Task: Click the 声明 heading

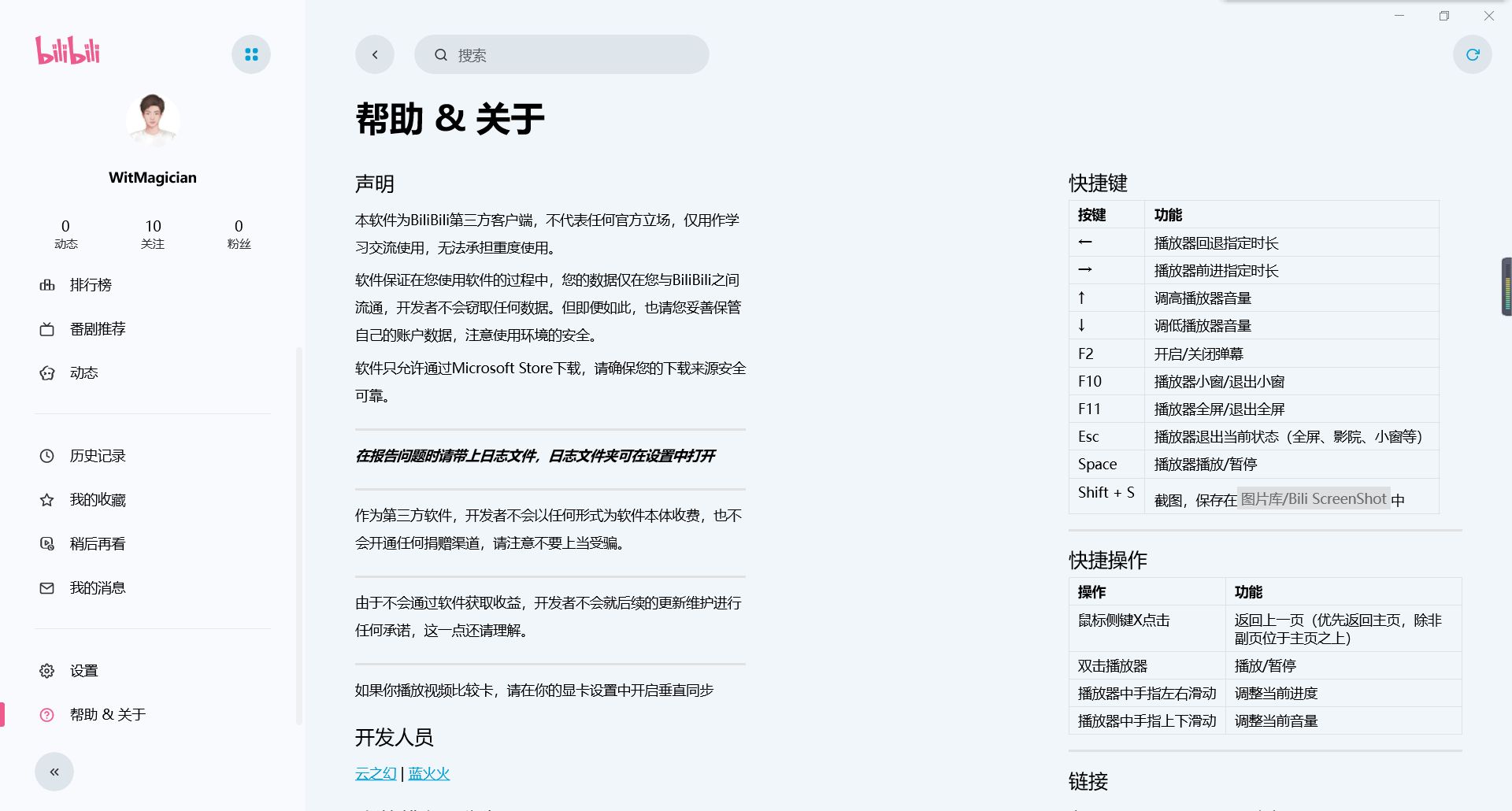Action: tap(375, 184)
